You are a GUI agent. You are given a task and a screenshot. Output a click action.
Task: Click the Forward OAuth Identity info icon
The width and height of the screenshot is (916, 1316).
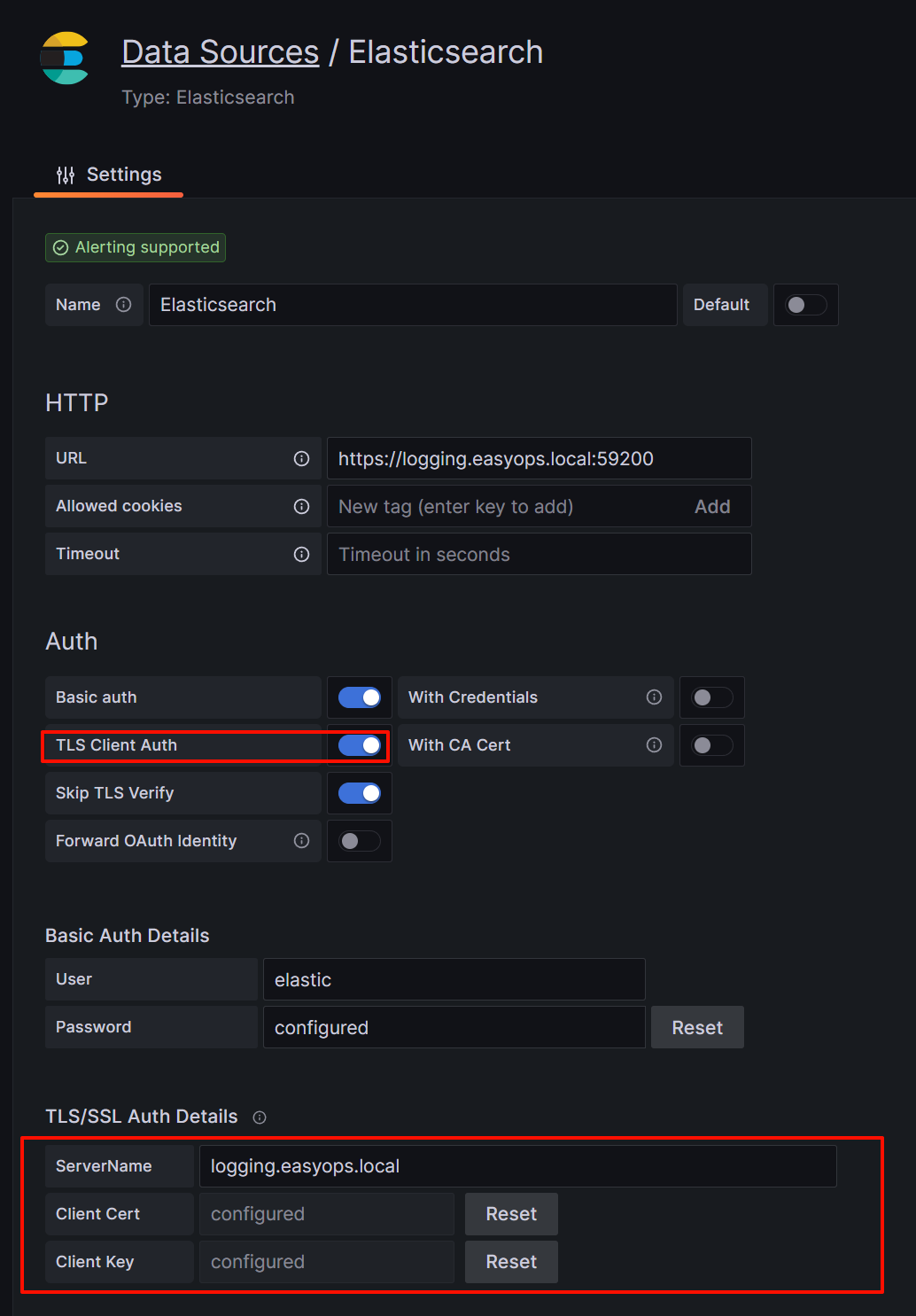click(x=302, y=841)
